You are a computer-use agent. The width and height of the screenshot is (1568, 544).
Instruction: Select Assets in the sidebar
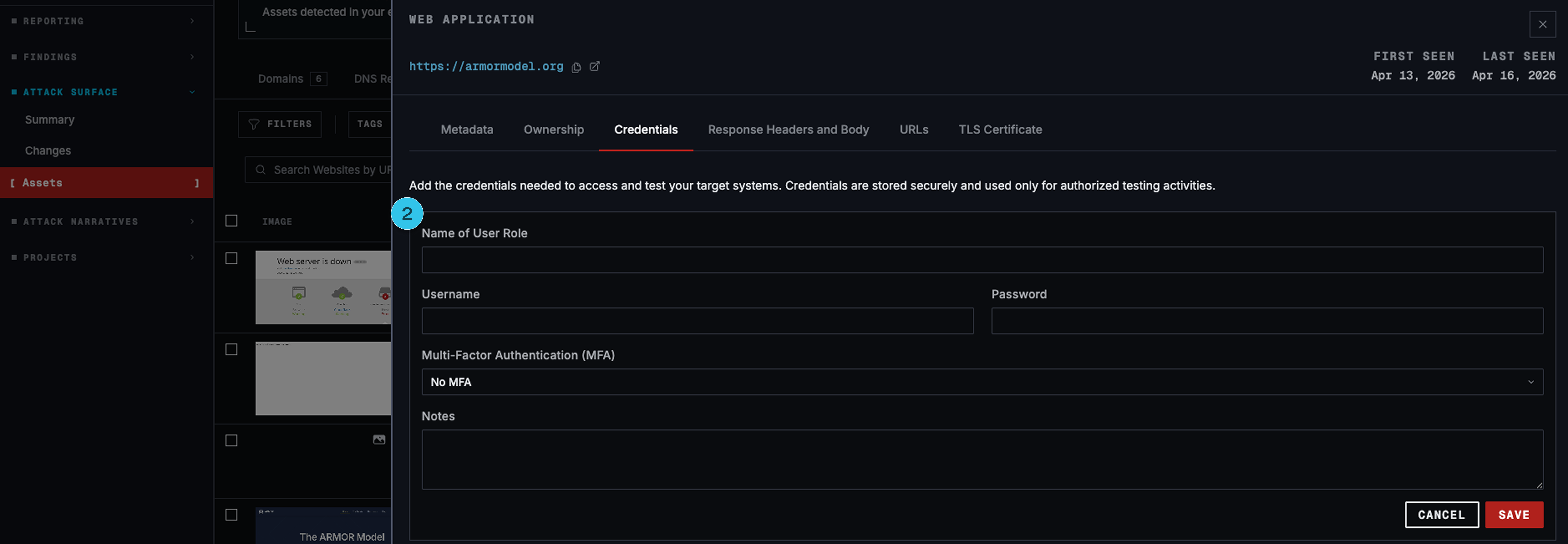[x=107, y=183]
